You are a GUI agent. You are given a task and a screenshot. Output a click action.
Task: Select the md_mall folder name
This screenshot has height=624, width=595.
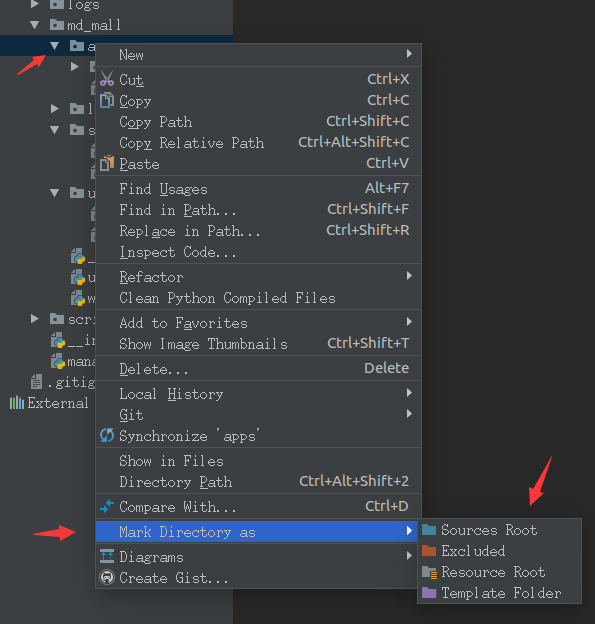94,25
